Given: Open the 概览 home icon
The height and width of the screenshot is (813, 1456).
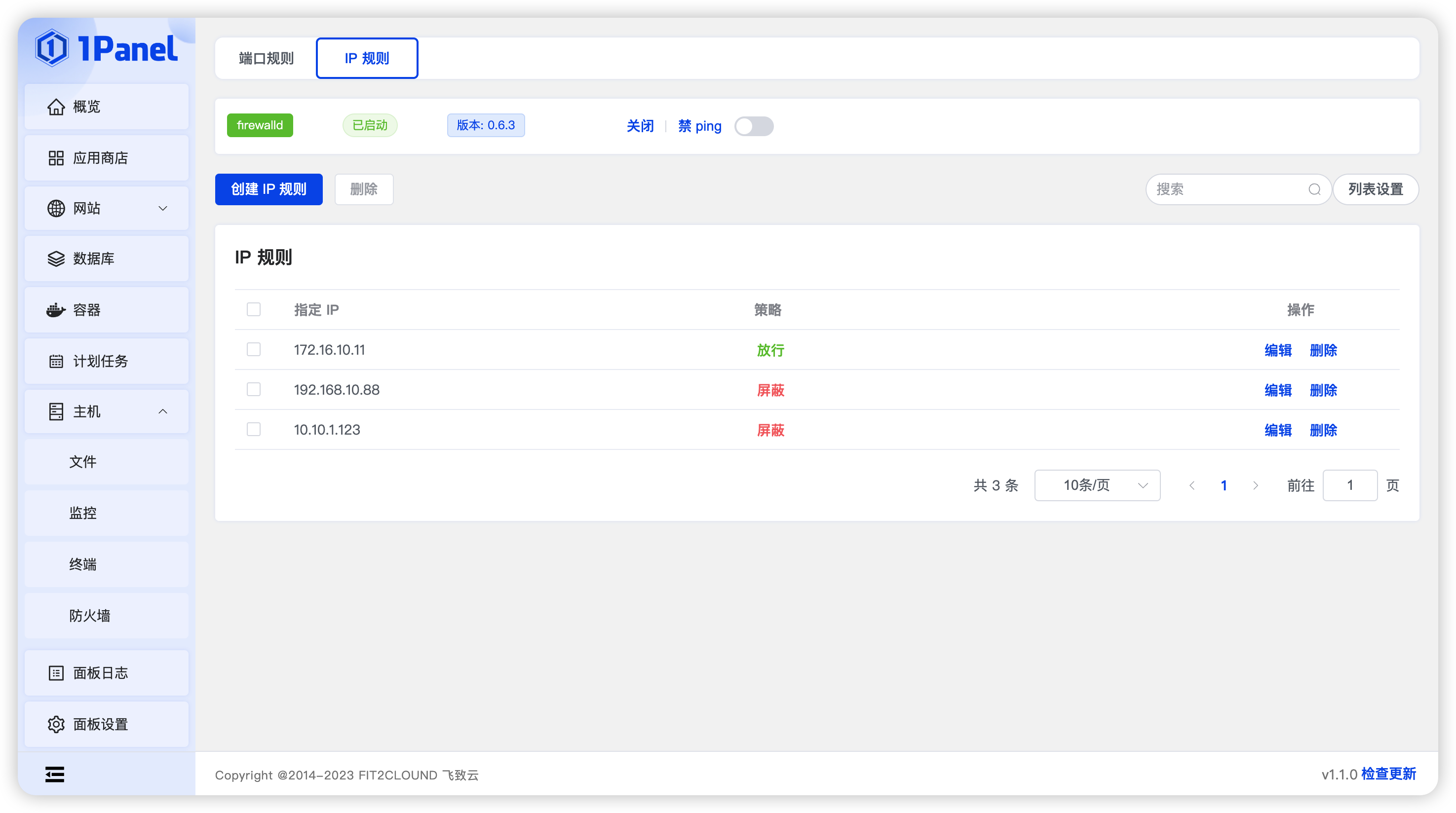Looking at the screenshot, I should click(x=56, y=107).
